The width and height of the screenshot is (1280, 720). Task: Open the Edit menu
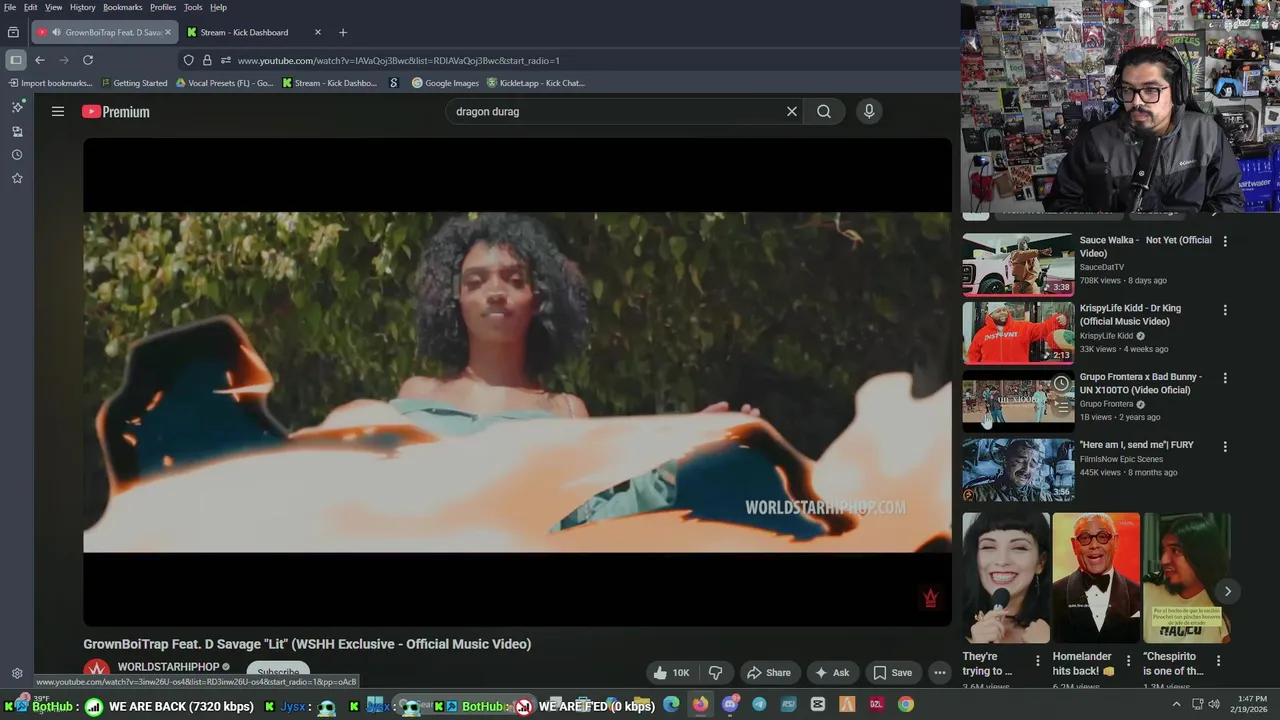tap(31, 7)
